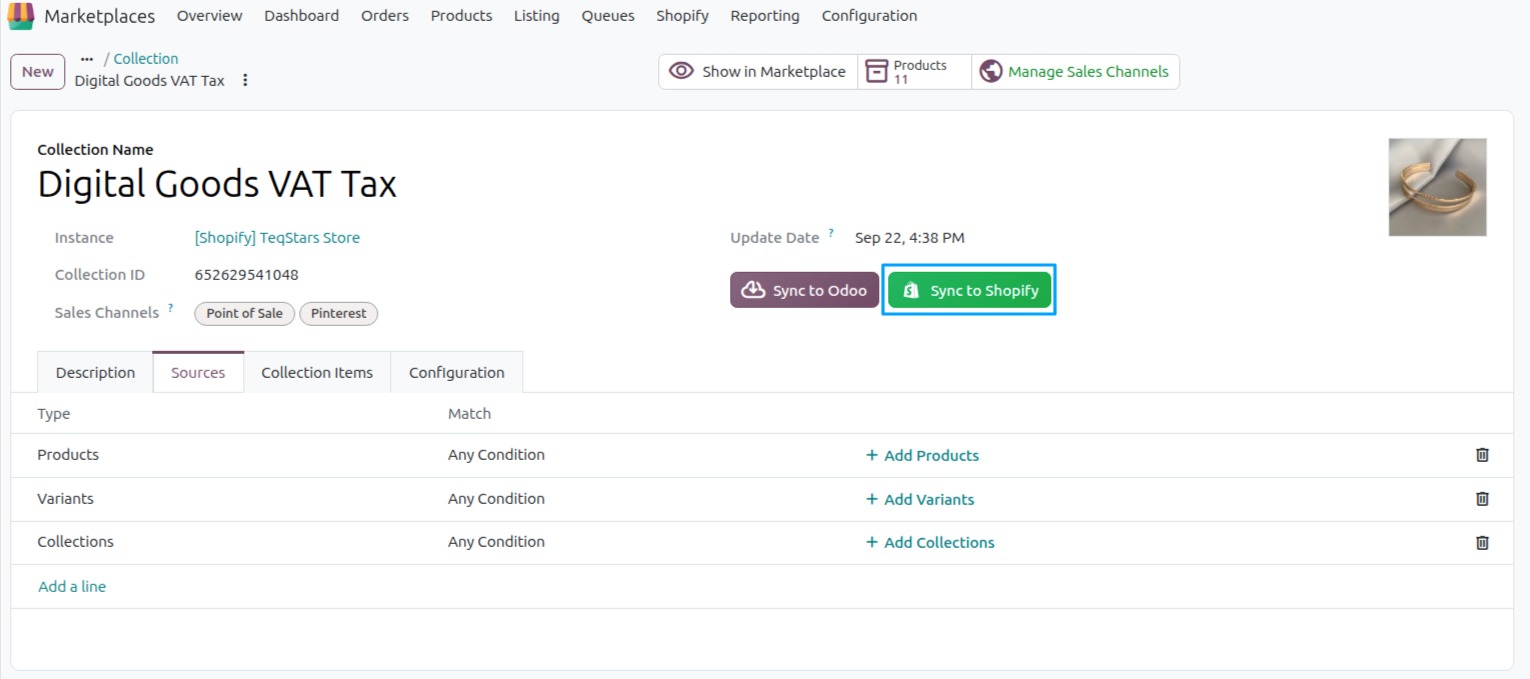The height and width of the screenshot is (679, 1530).
Task: Create a New record
Action: click(x=38, y=72)
